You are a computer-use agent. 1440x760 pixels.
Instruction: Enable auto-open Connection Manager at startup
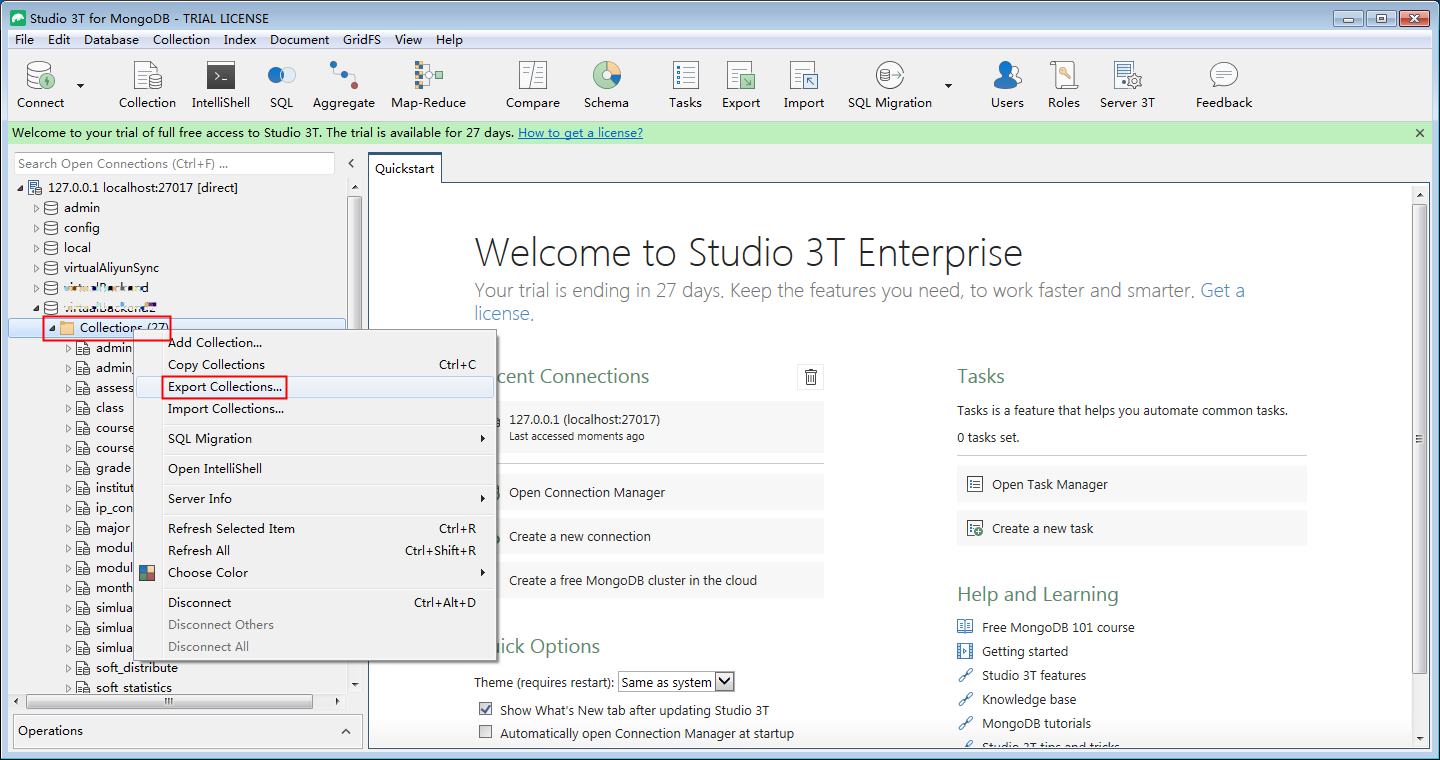(x=486, y=733)
